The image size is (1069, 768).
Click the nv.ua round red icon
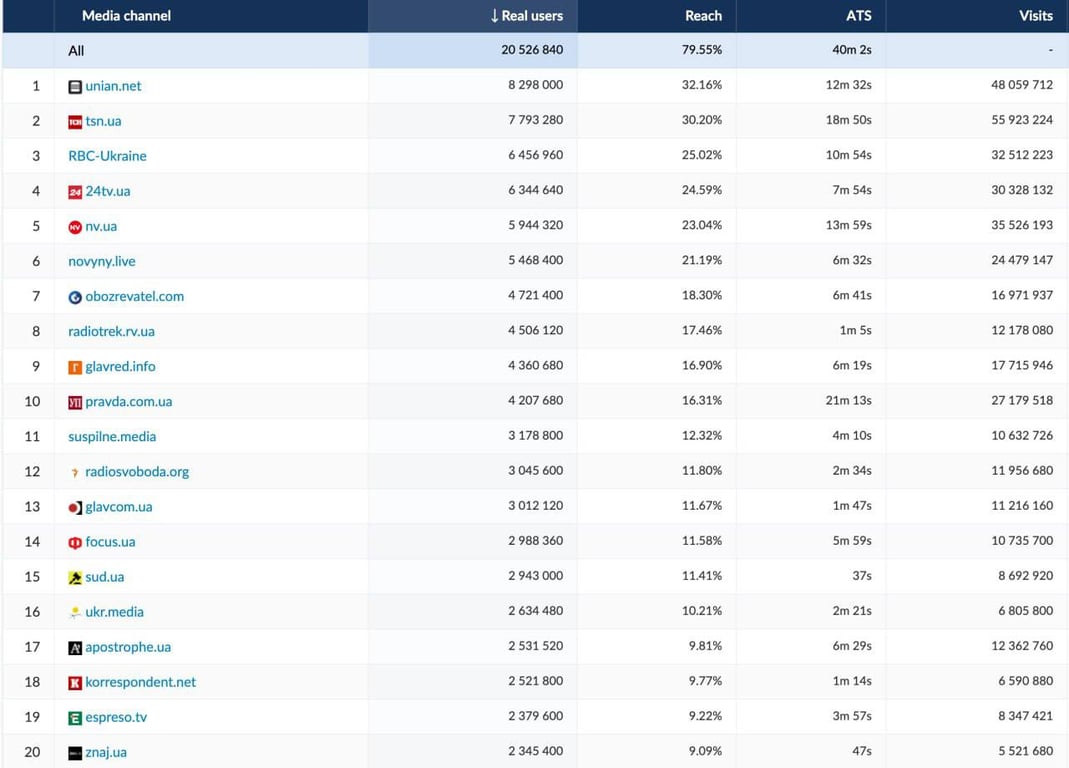tap(75, 227)
